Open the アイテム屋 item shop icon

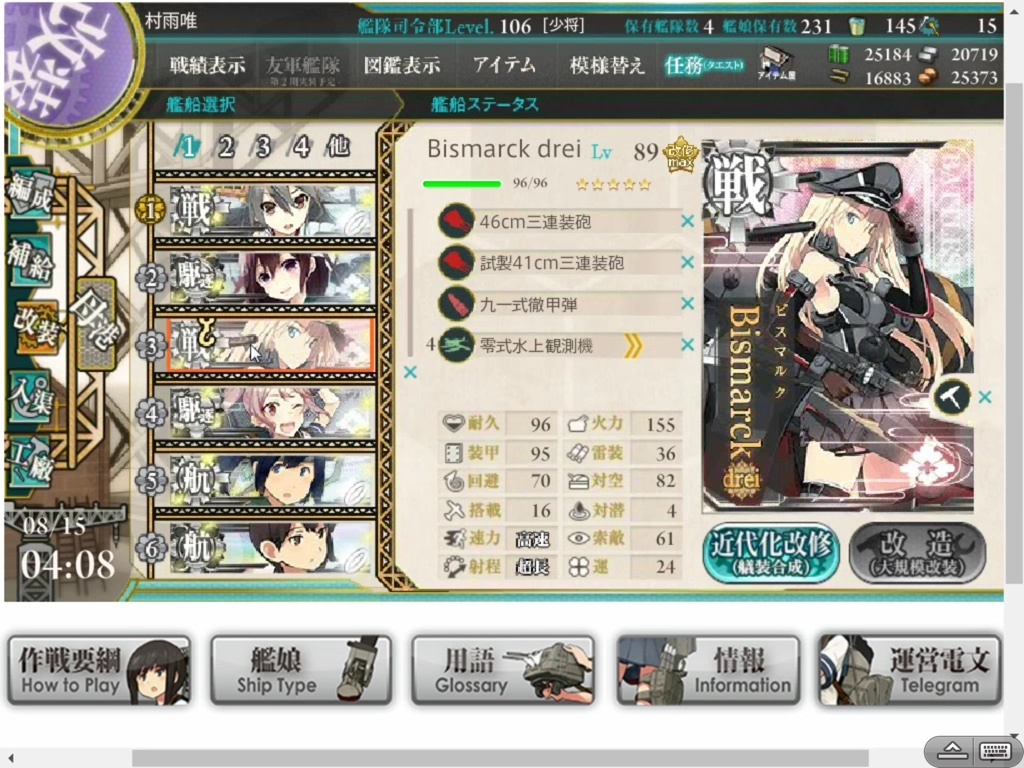(776, 65)
